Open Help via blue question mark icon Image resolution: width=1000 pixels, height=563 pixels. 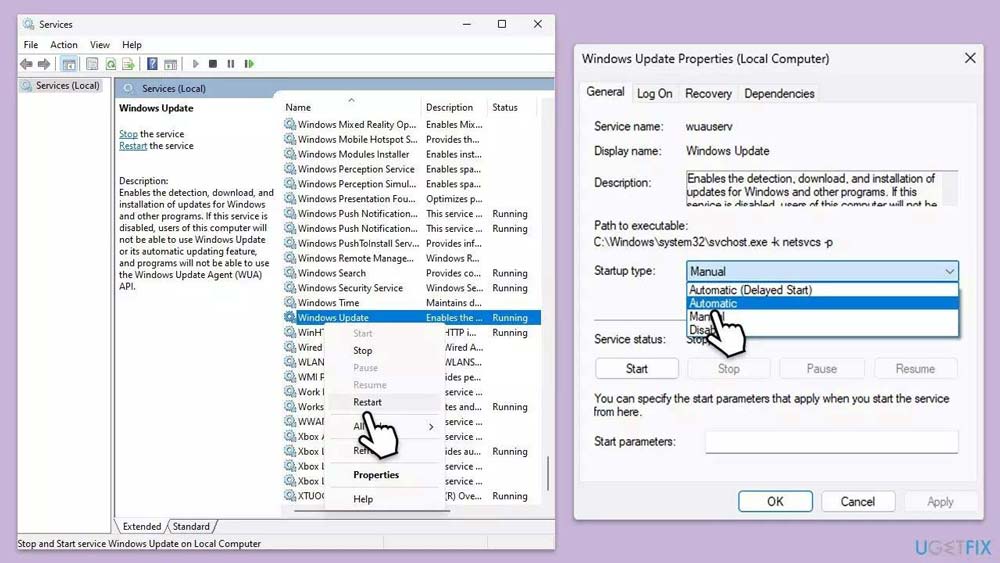pos(152,64)
